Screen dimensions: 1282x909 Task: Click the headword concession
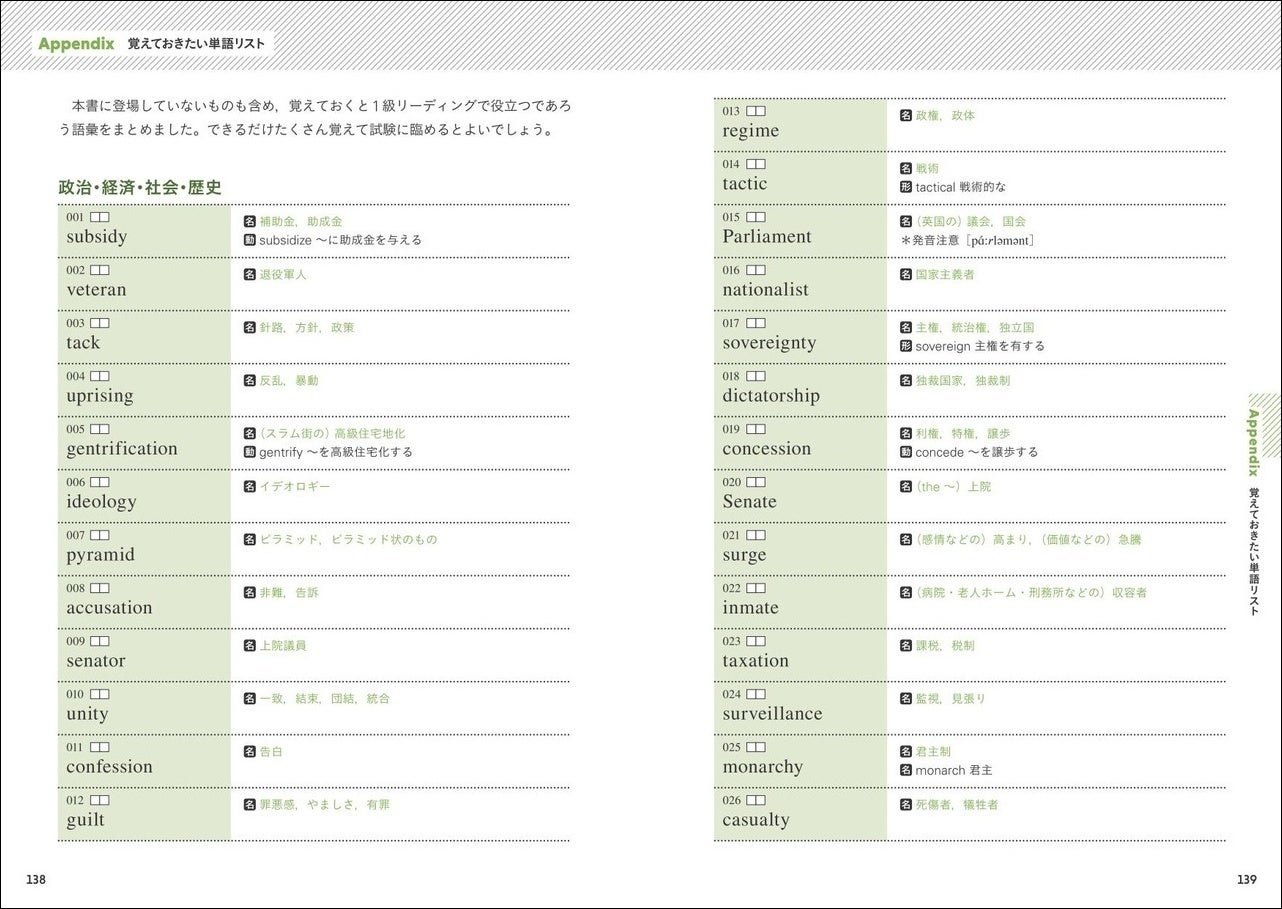pos(767,449)
